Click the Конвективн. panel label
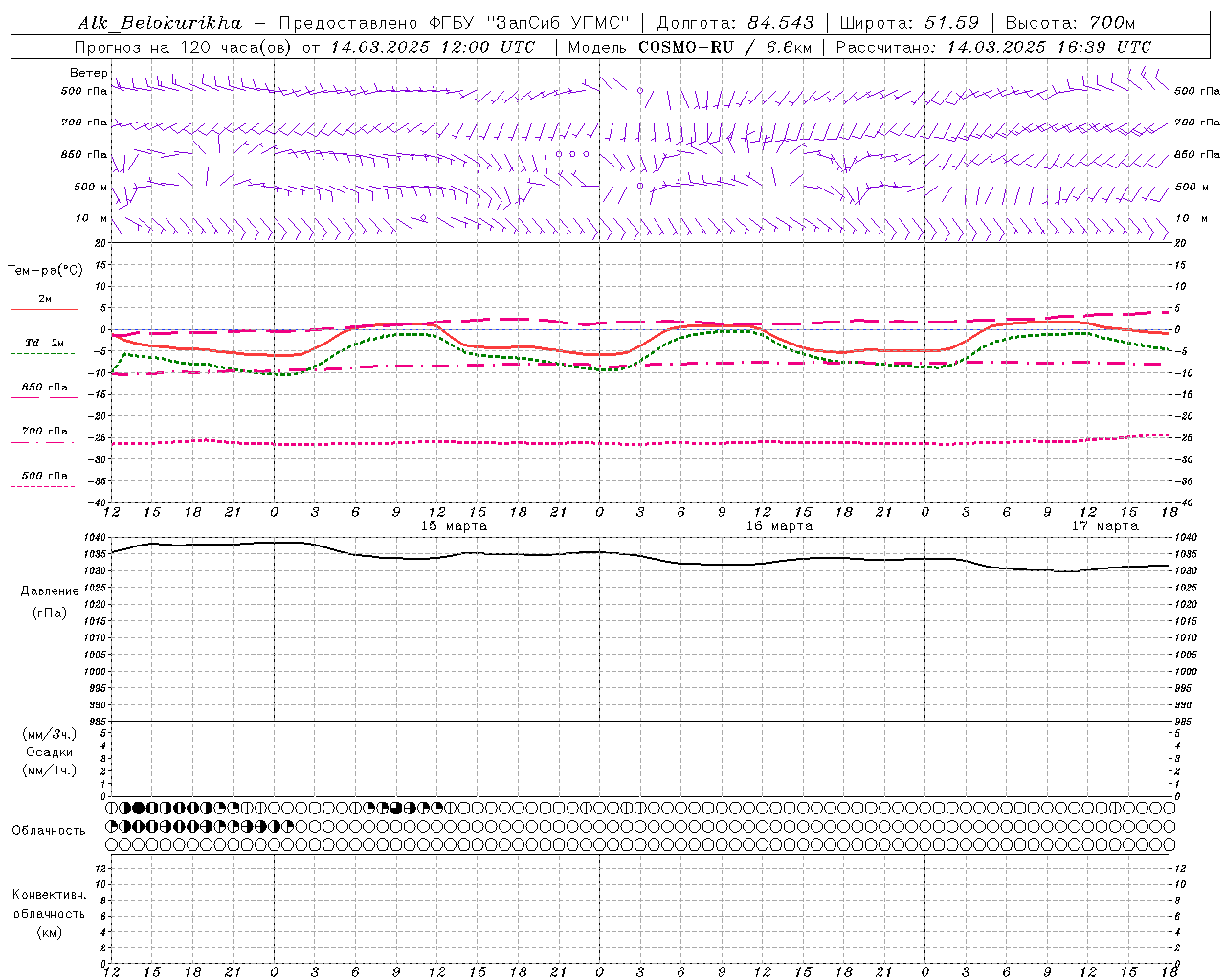1225x980 pixels. (x=50, y=895)
